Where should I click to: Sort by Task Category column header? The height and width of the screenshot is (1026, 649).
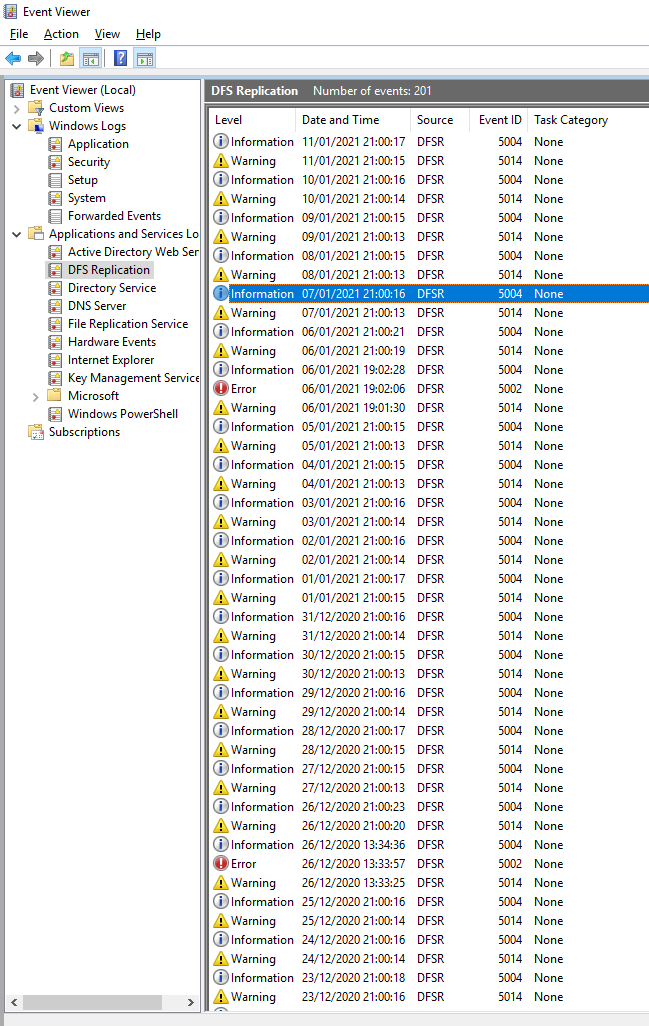588,120
